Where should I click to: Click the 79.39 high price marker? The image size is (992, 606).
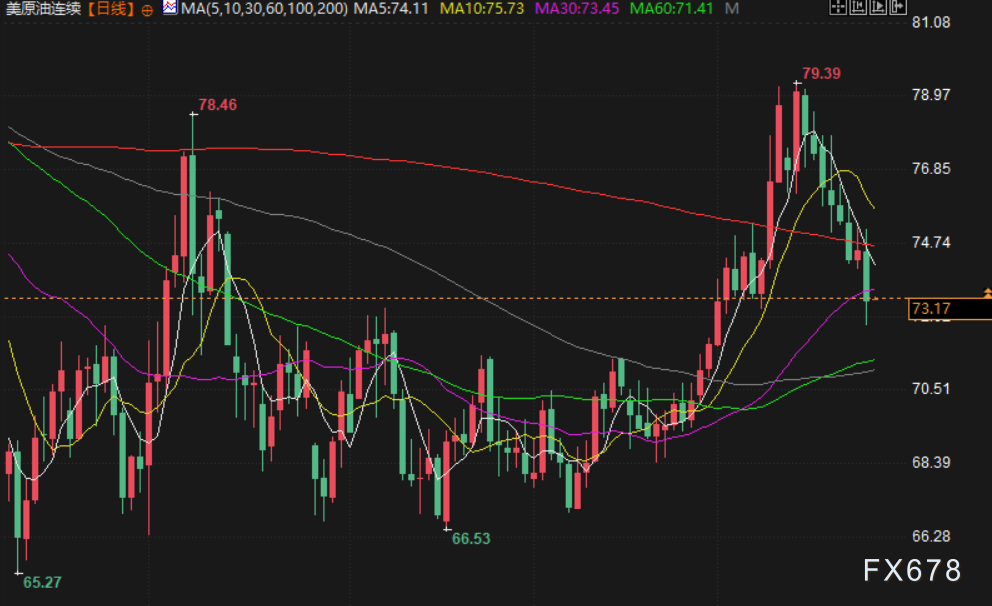(821, 73)
